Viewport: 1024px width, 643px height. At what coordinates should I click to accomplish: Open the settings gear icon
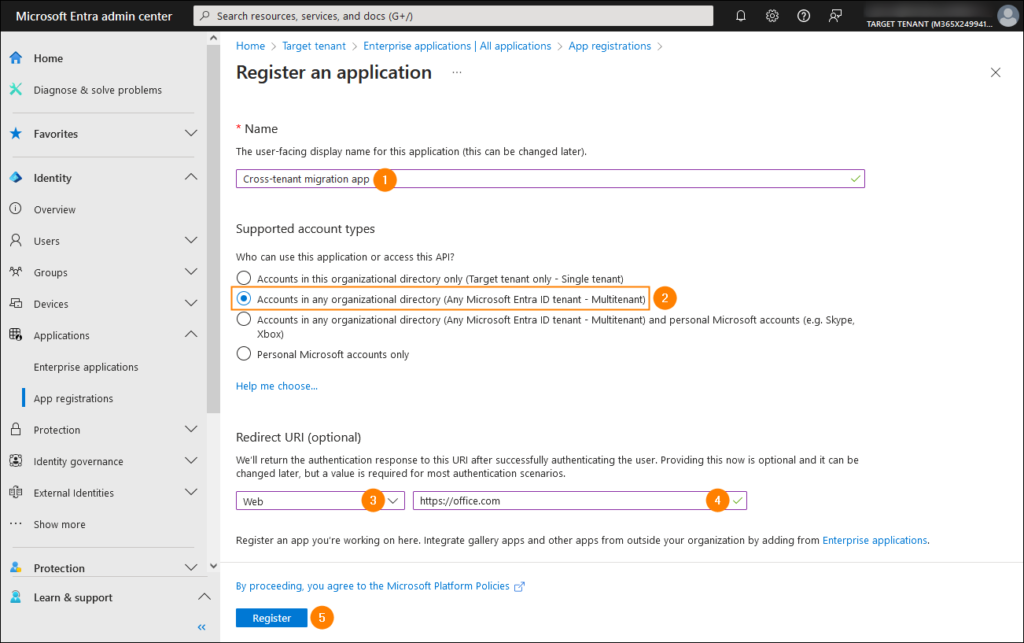[x=772, y=16]
